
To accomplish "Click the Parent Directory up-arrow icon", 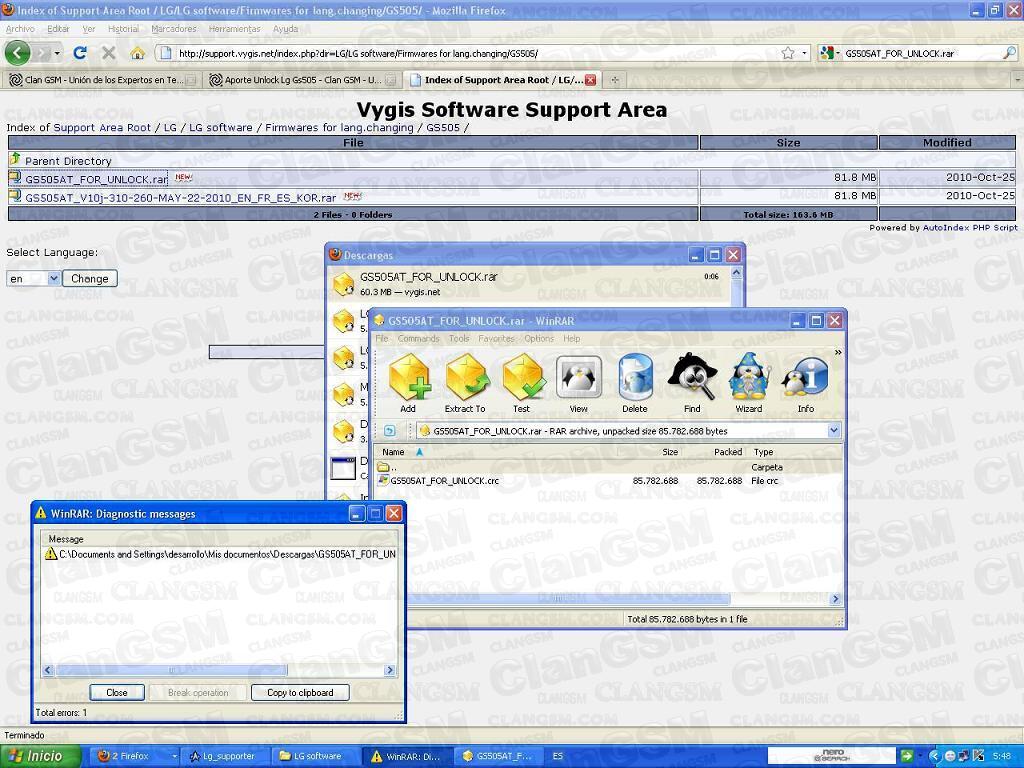I will point(15,159).
